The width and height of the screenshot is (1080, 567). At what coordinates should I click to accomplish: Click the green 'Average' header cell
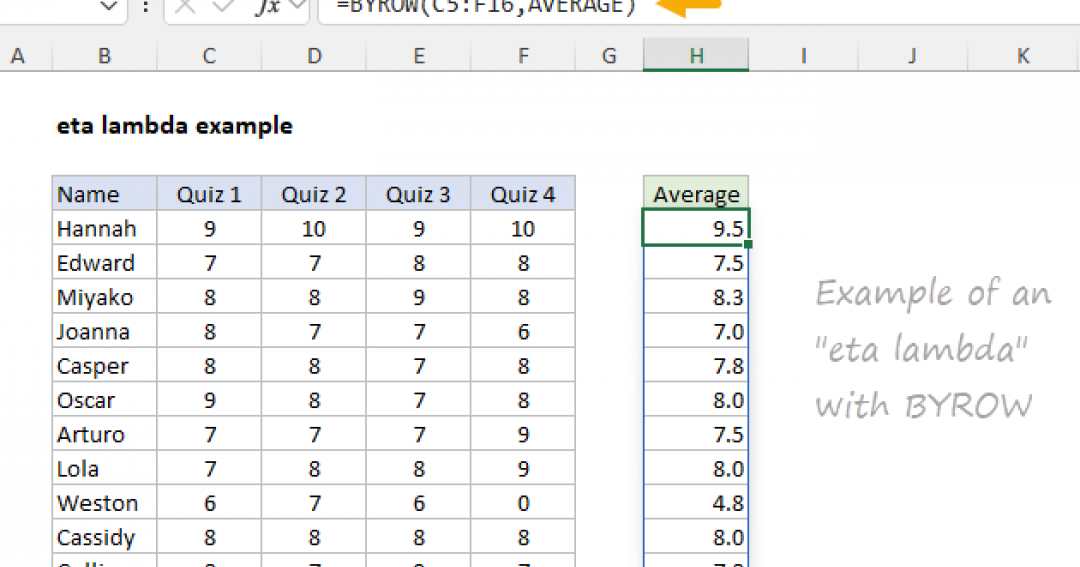(x=696, y=193)
